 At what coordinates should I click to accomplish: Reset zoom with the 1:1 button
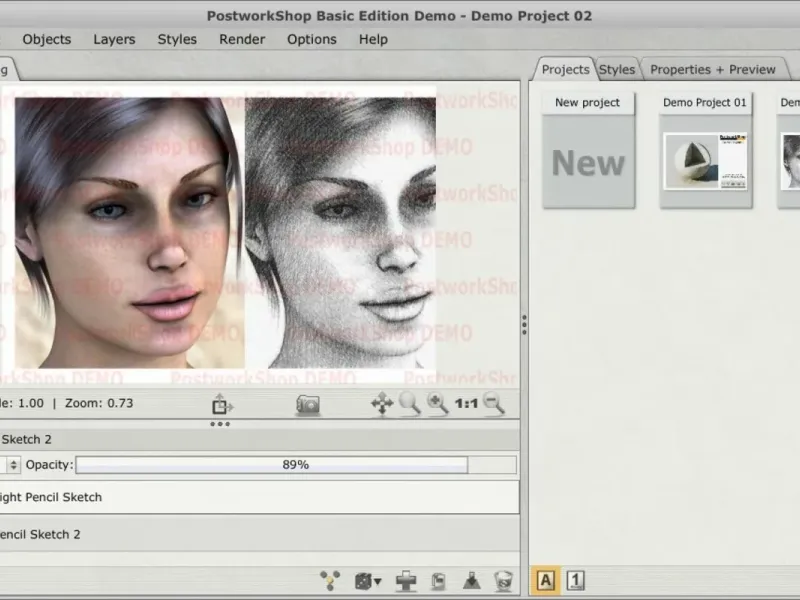pos(466,404)
